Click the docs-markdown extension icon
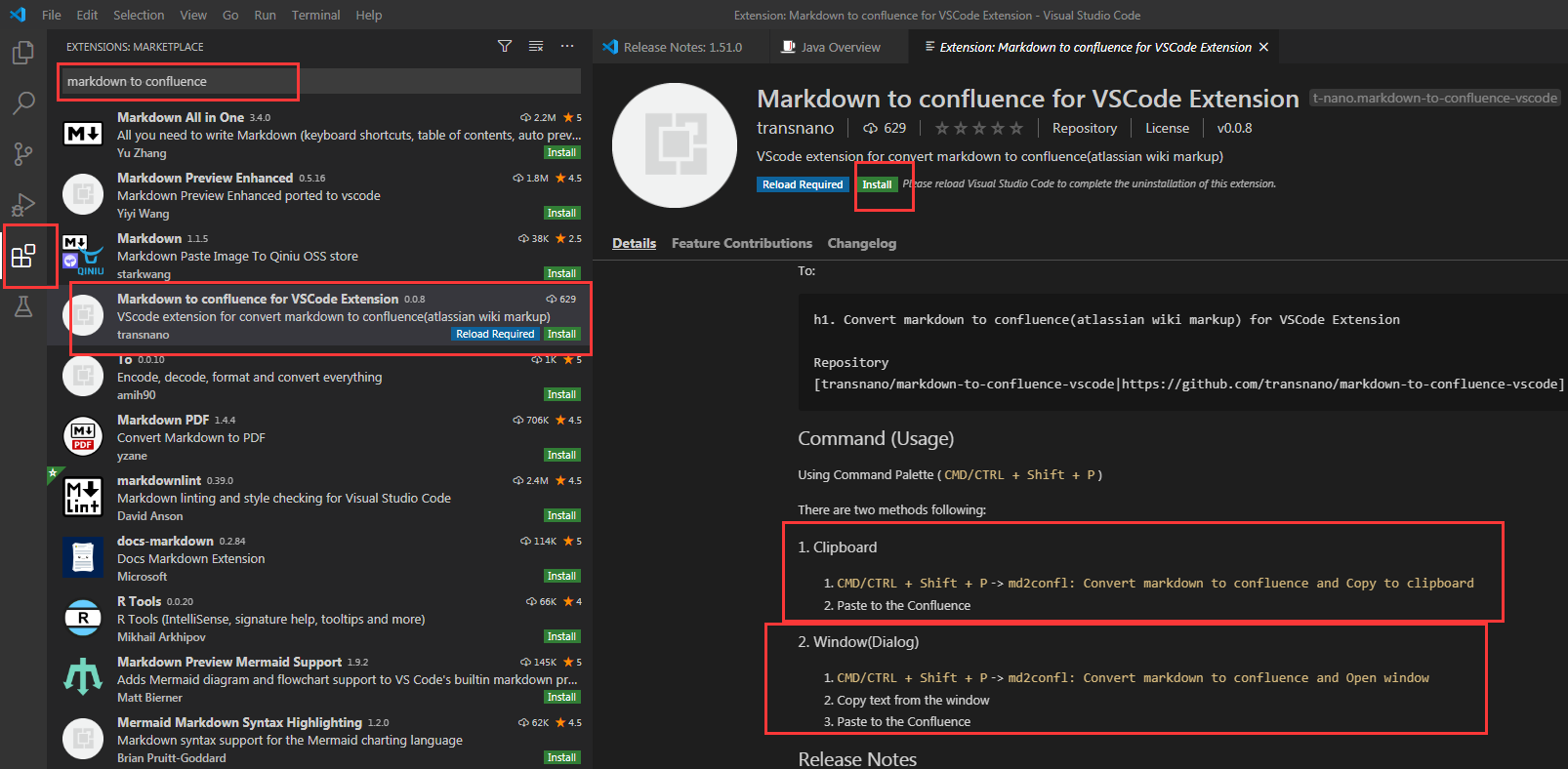 83,557
